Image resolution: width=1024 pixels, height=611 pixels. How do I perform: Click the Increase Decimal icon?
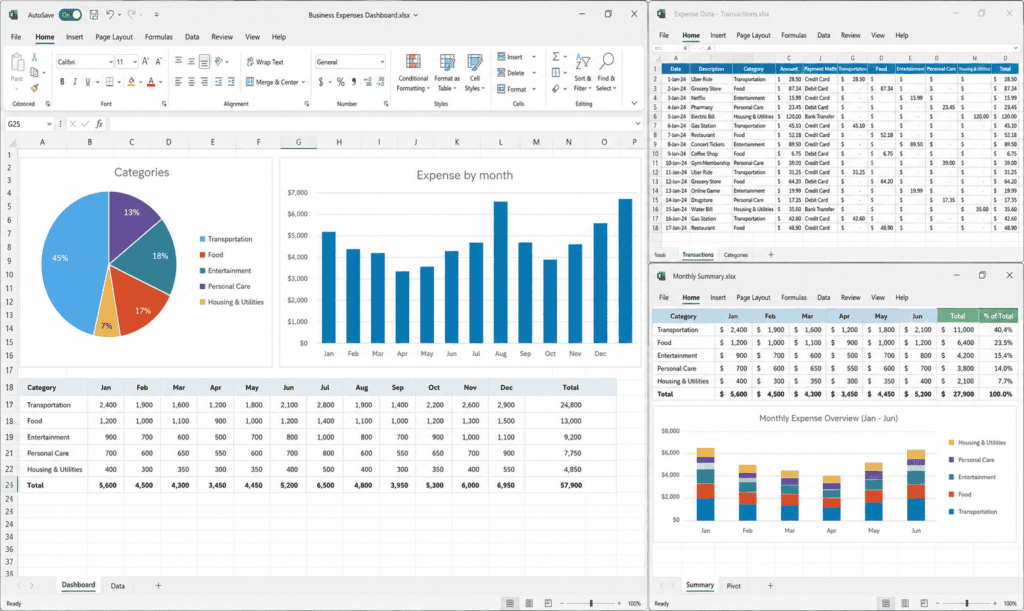(368, 82)
